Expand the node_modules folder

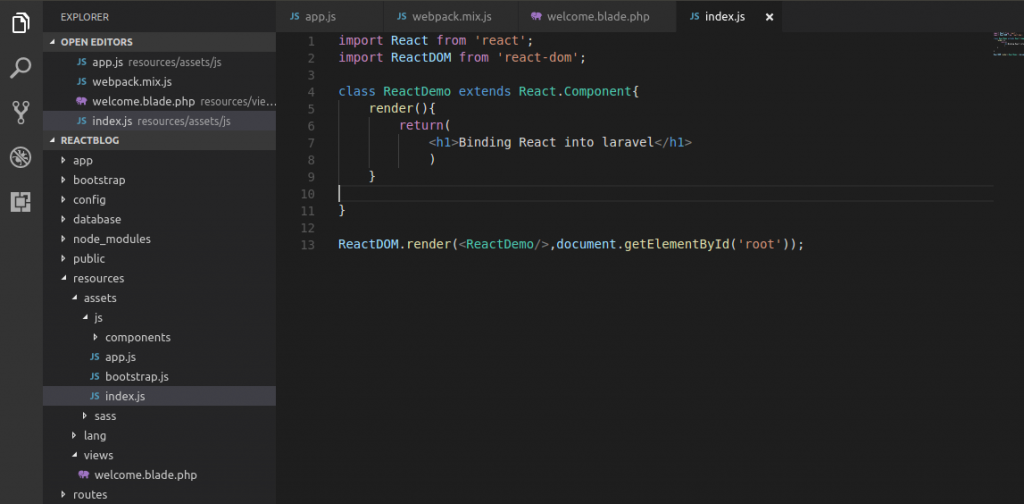click(159, 239)
